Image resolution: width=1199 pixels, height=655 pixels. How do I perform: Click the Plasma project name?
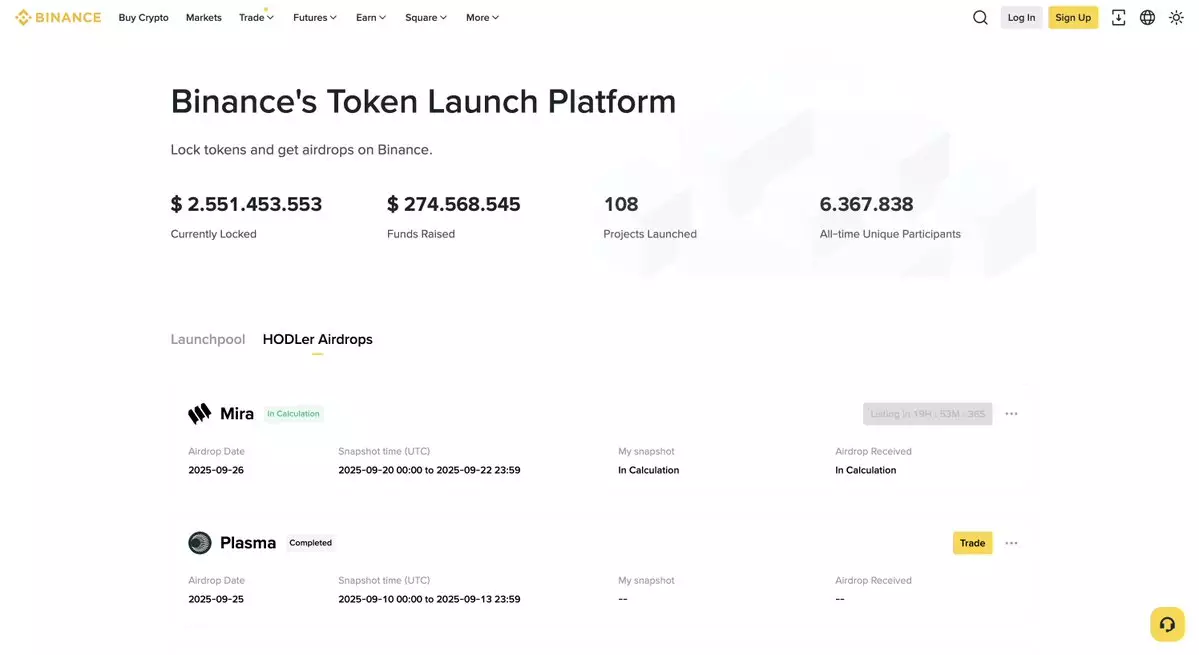click(x=248, y=543)
